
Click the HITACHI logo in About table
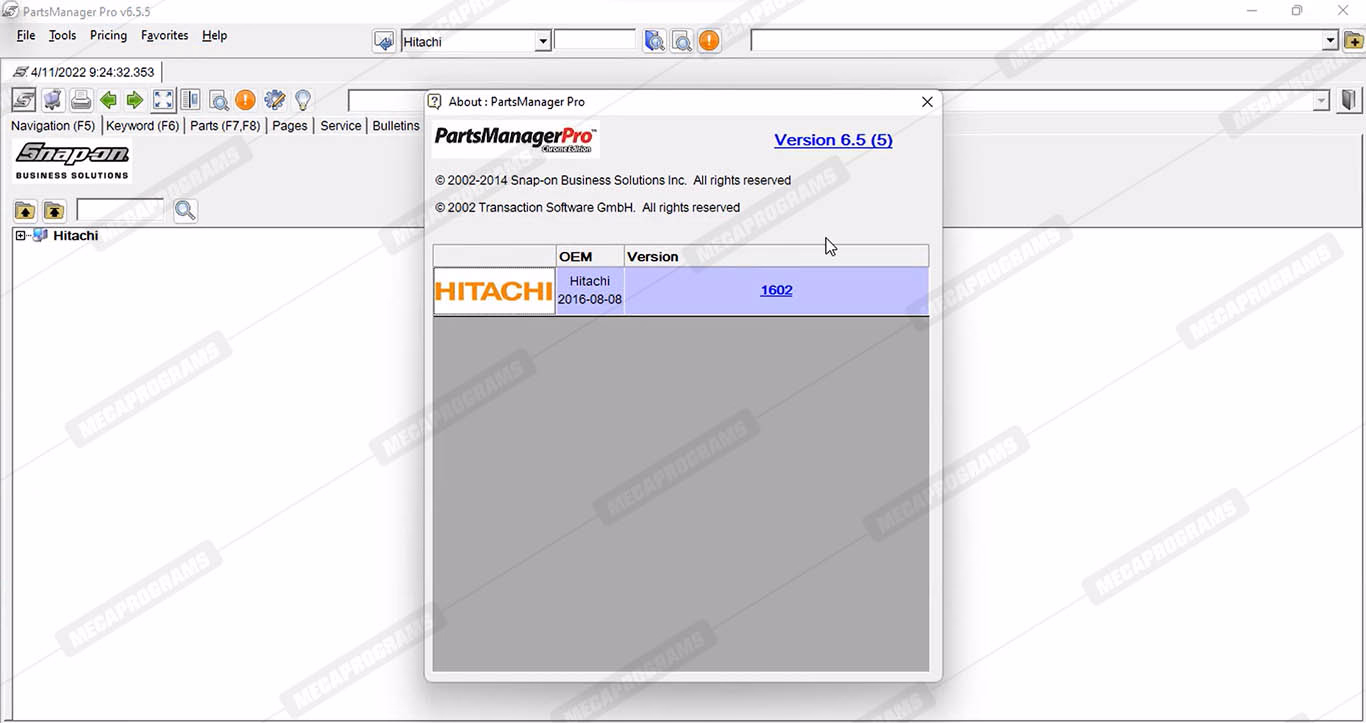pos(494,291)
